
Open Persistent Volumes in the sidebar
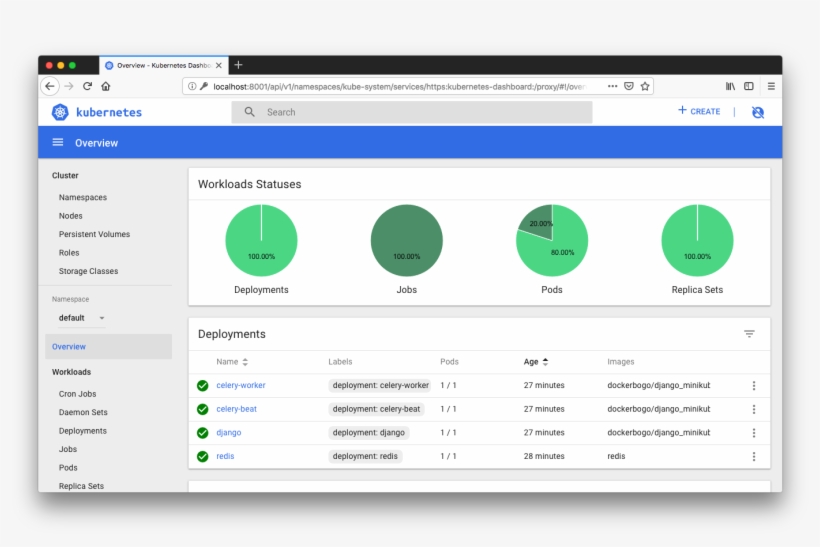(94, 234)
